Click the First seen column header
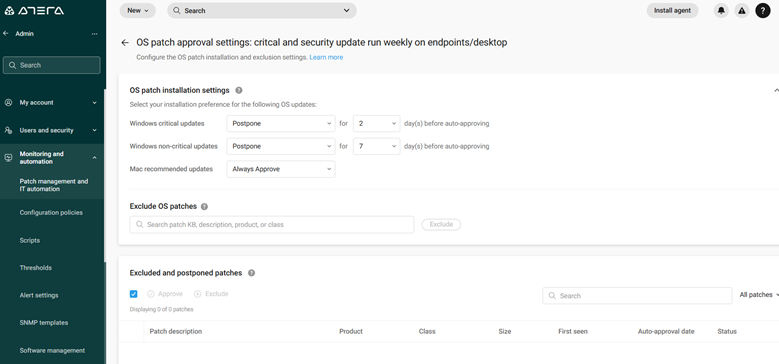Image resolution: width=779 pixels, height=364 pixels. 573,331
